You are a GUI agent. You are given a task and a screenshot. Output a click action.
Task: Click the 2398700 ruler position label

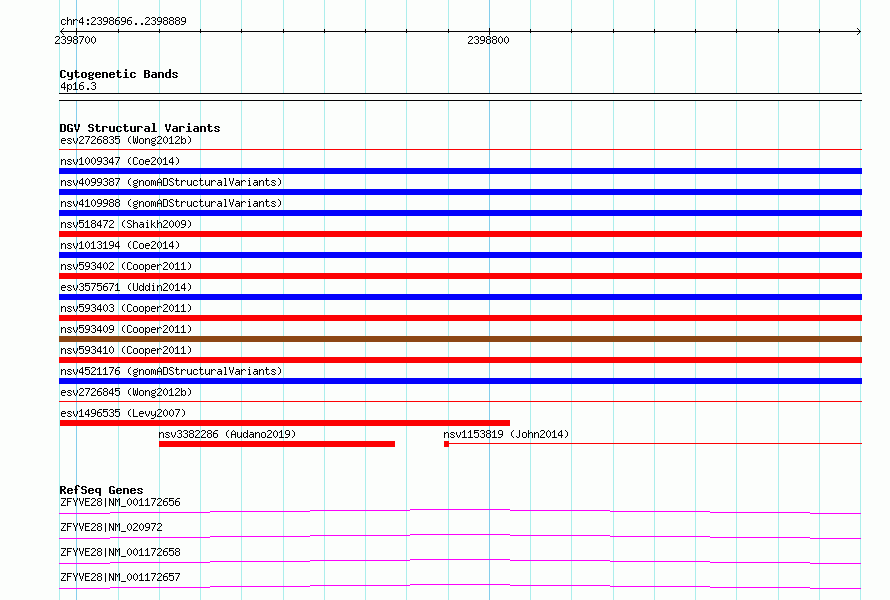pyautogui.click(x=75, y=40)
